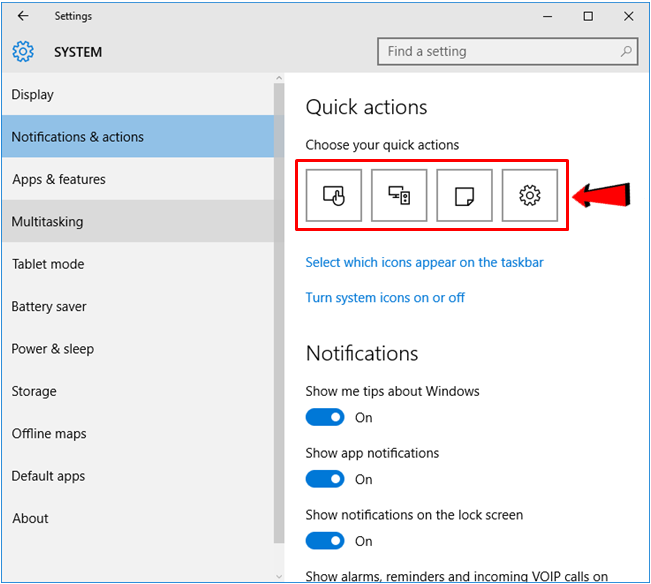Click the Find a setting search field

(507, 51)
